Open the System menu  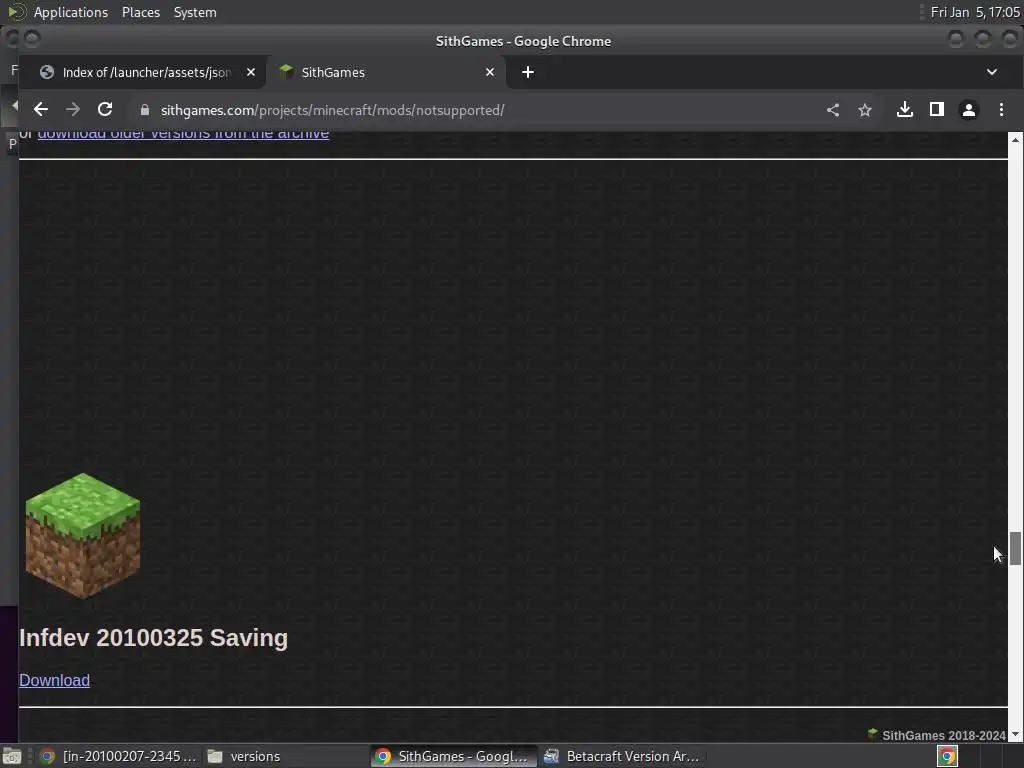(x=195, y=12)
